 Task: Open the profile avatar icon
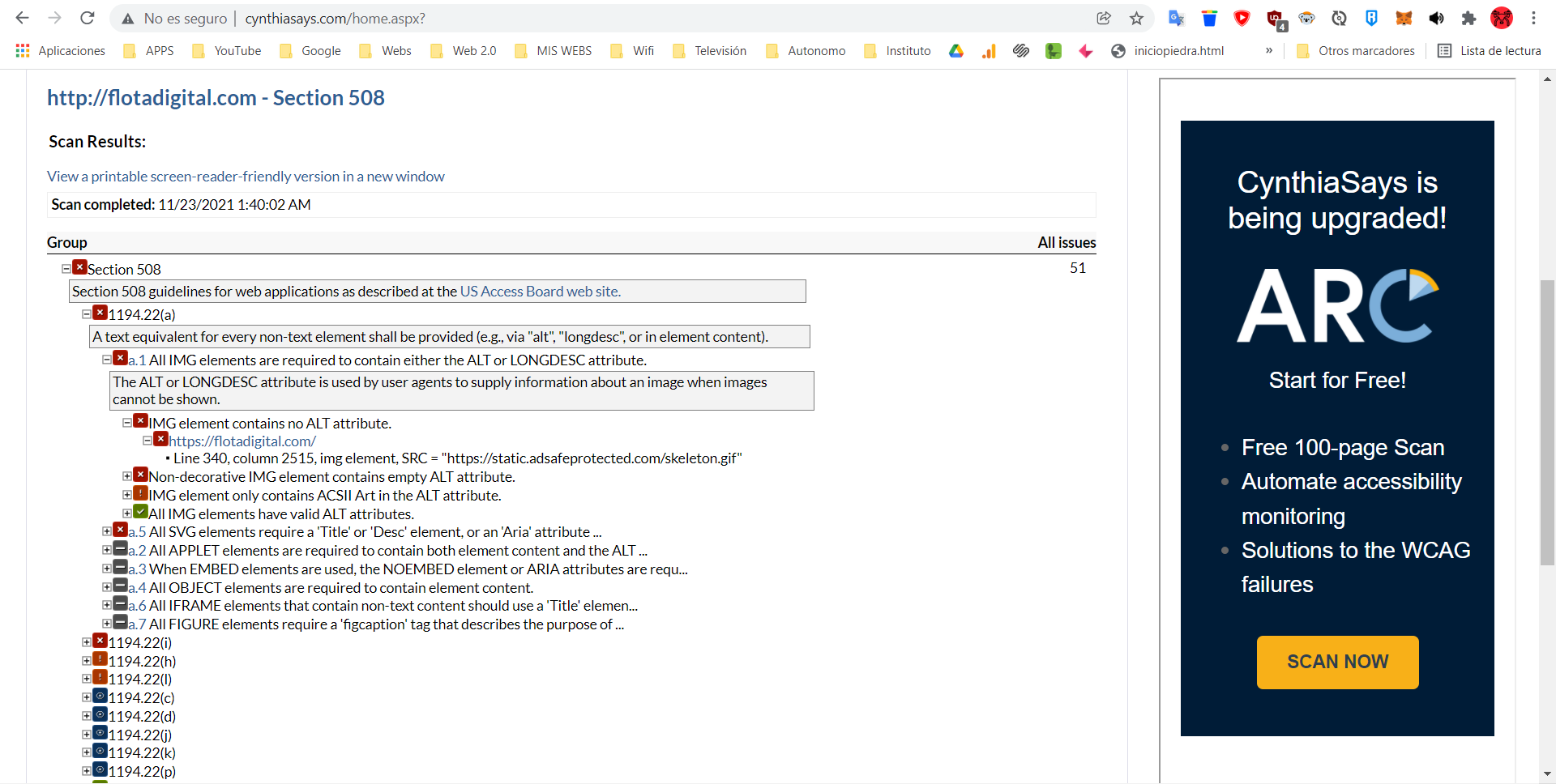click(1502, 18)
